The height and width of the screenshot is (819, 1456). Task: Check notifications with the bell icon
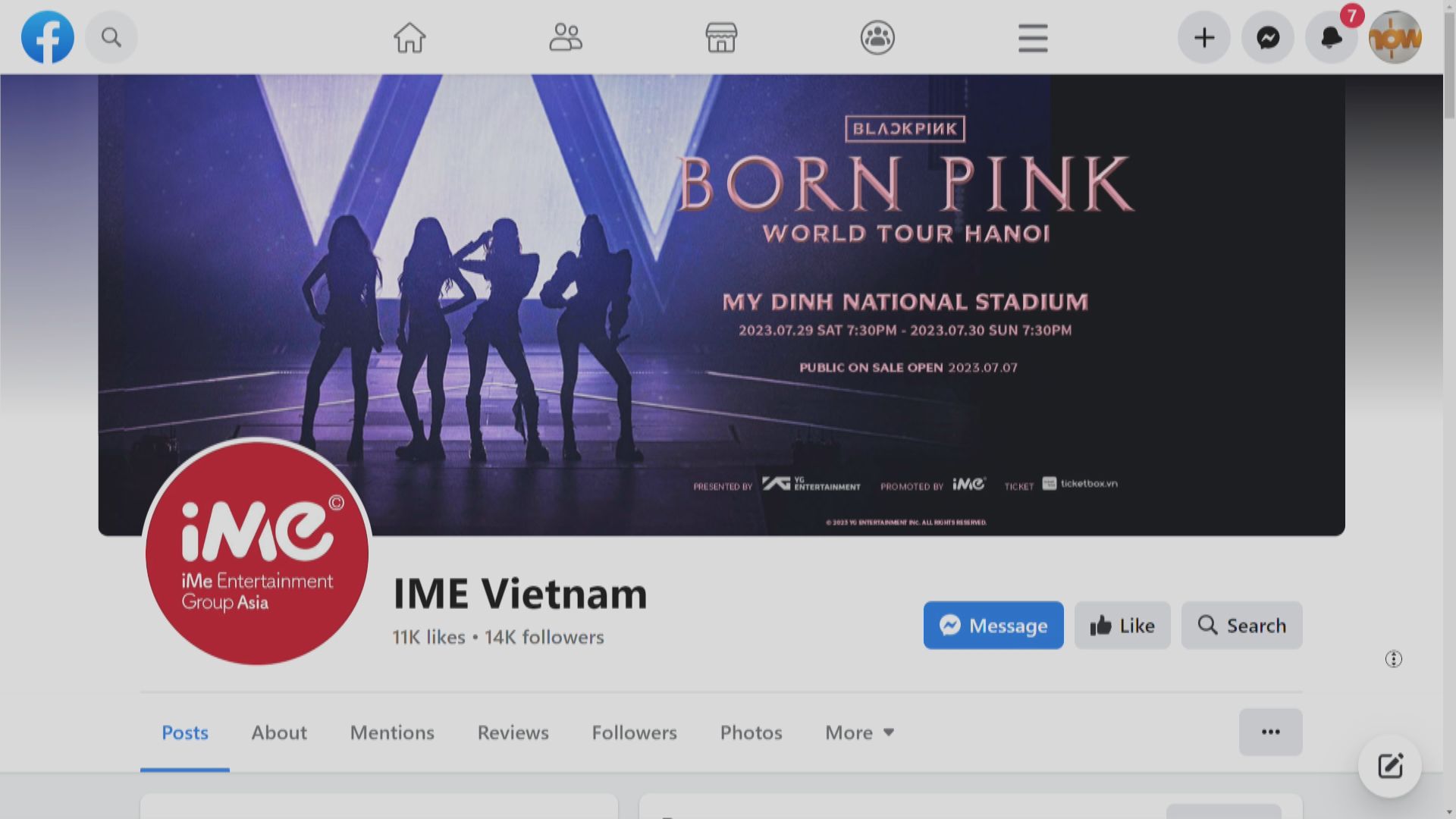pyautogui.click(x=1331, y=36)
